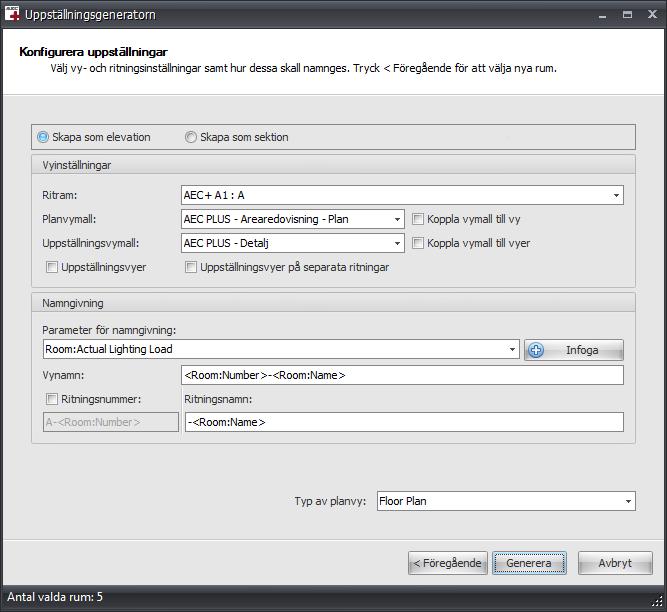Viewport: 667px width, 612px height.
Task: Click in the Ritningsnamn input field
Action: tap(404, 422)
